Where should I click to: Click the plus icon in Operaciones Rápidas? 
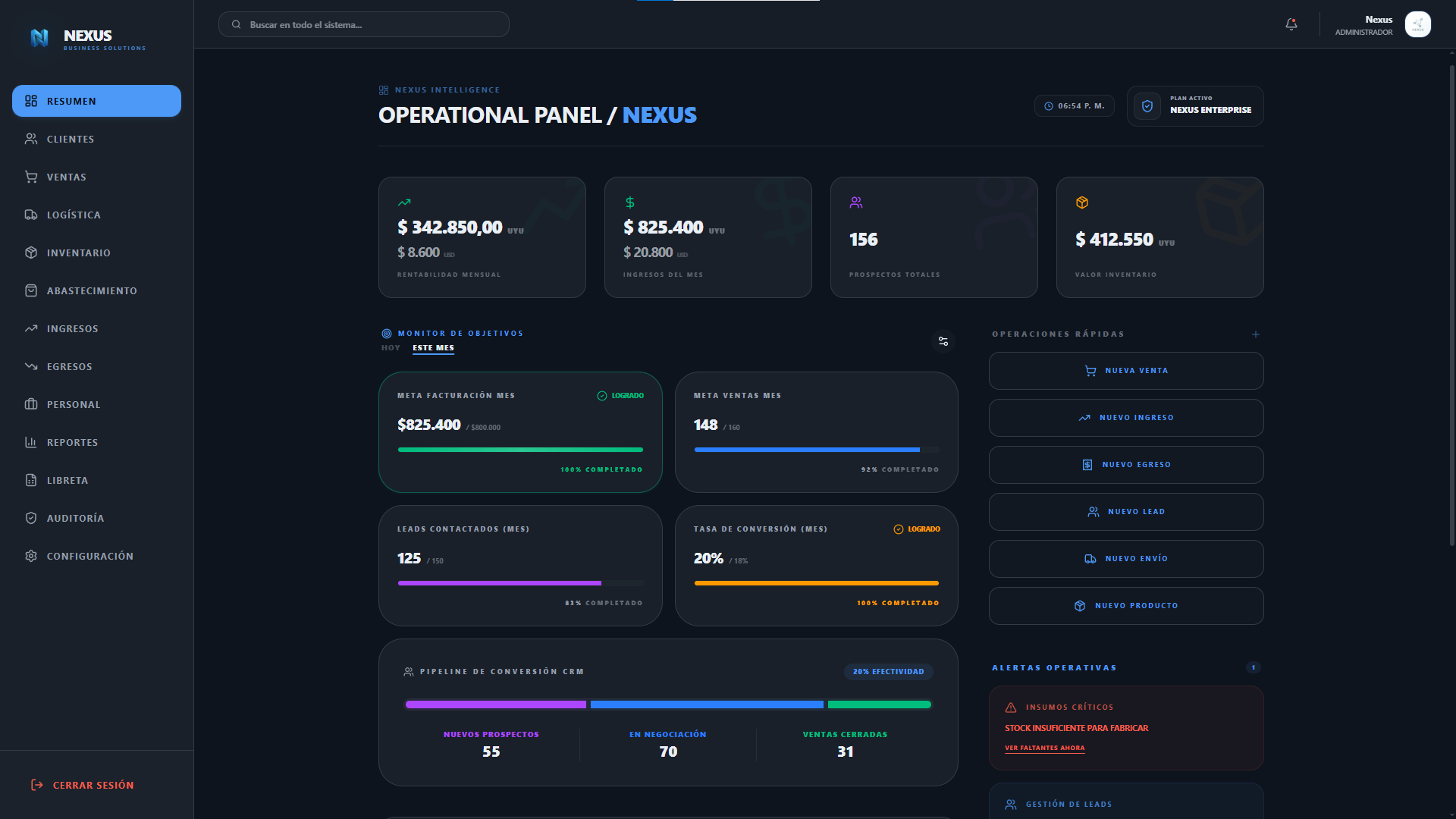click(1256, 334)
